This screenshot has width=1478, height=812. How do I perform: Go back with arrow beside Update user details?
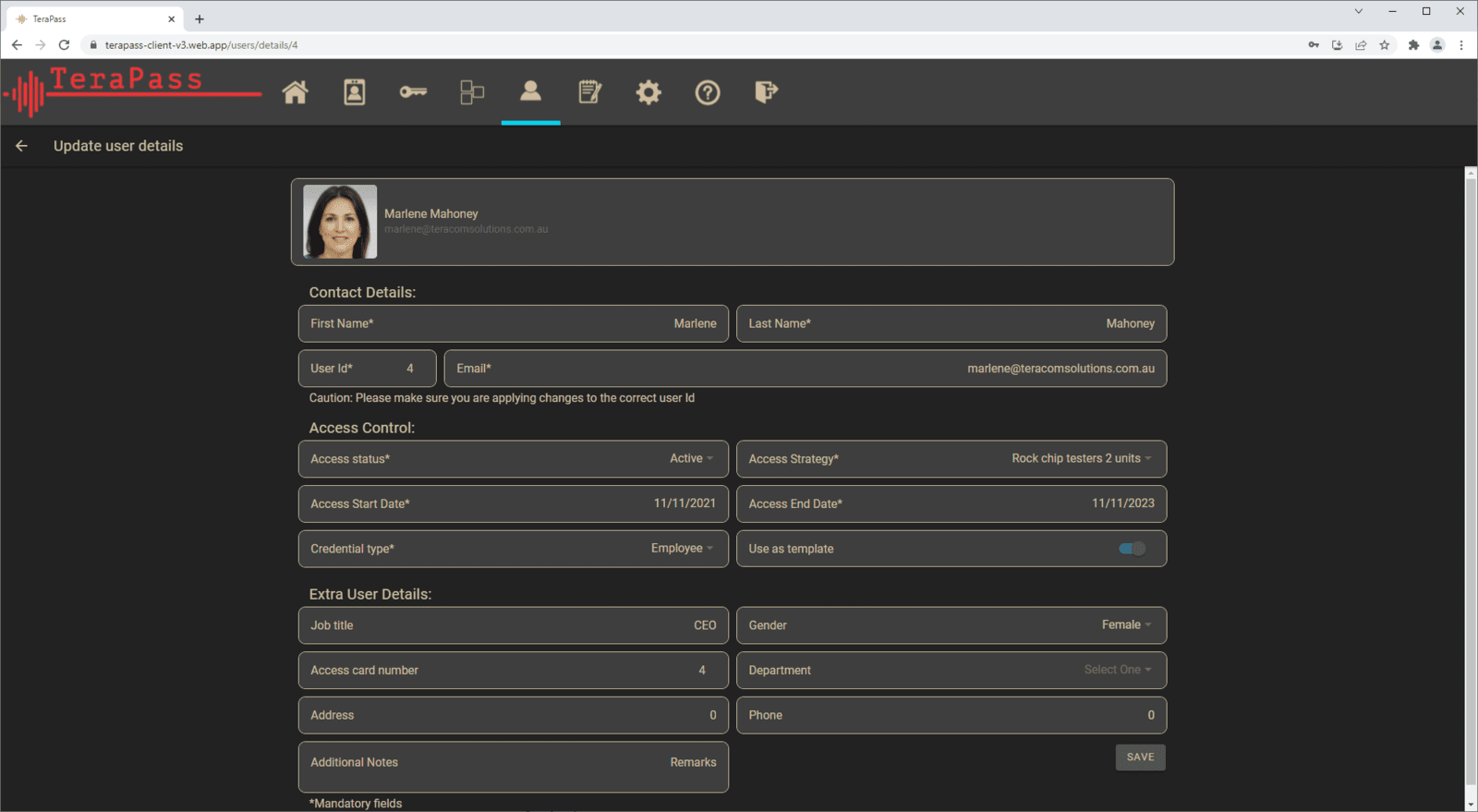pyautogui.click(x=21, y=146)
